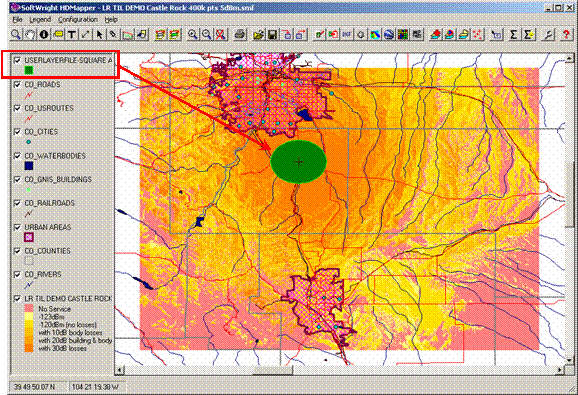The width and height of the screenshot is (578, 395).
Task: Click the colored grid icon
Action: point(403,35)
